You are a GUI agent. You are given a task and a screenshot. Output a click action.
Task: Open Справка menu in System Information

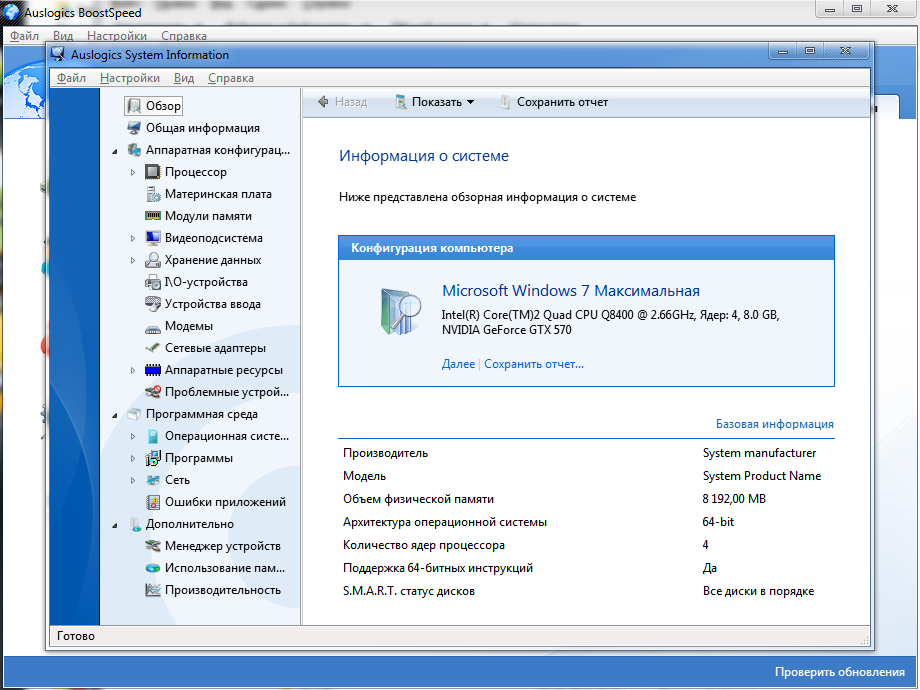231,78
